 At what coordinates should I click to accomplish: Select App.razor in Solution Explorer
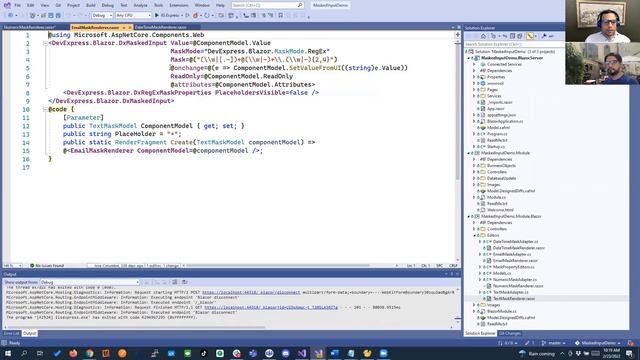(495, 109)
